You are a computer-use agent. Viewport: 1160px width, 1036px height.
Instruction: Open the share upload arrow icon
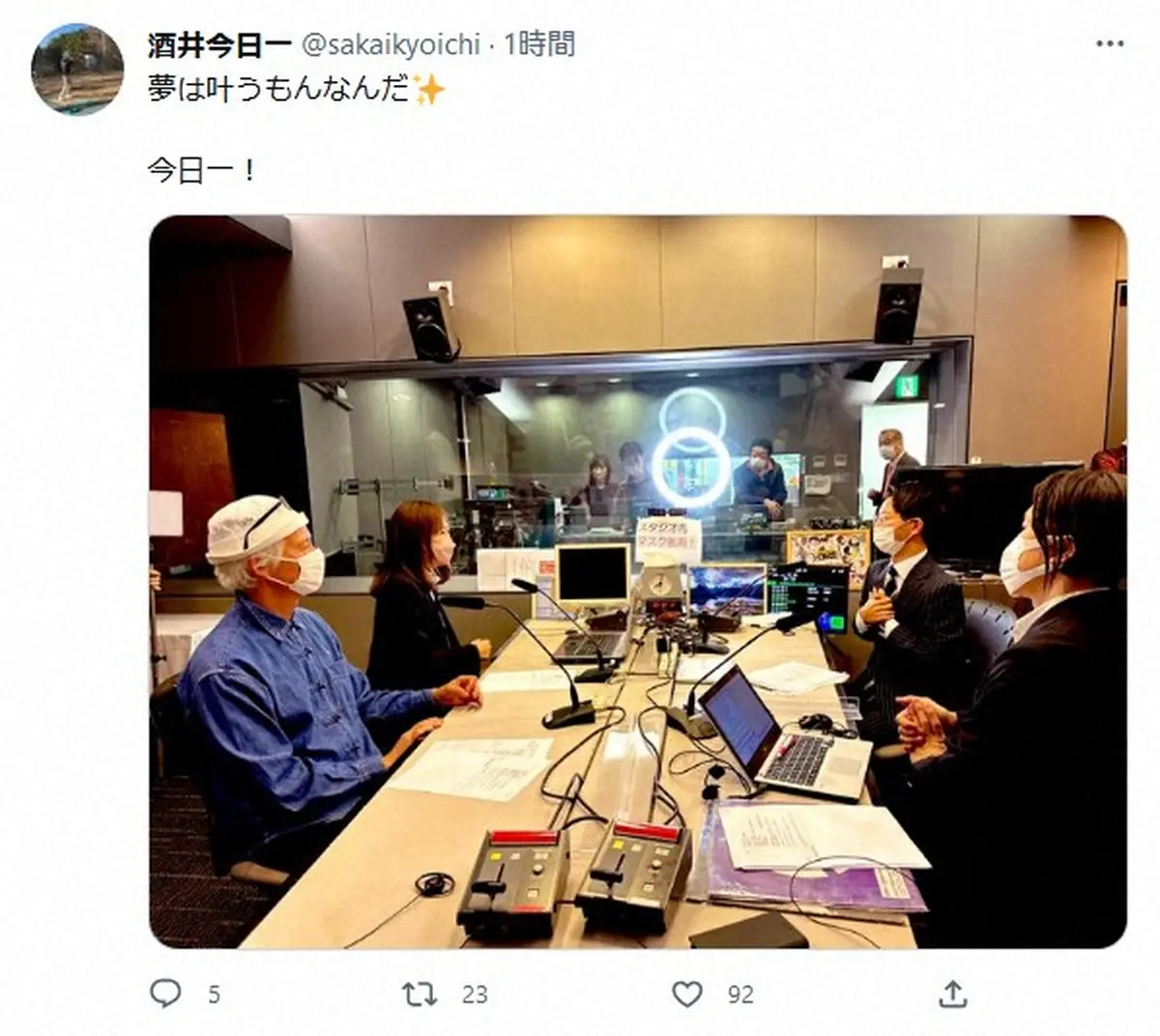click(x=952, y=993)
